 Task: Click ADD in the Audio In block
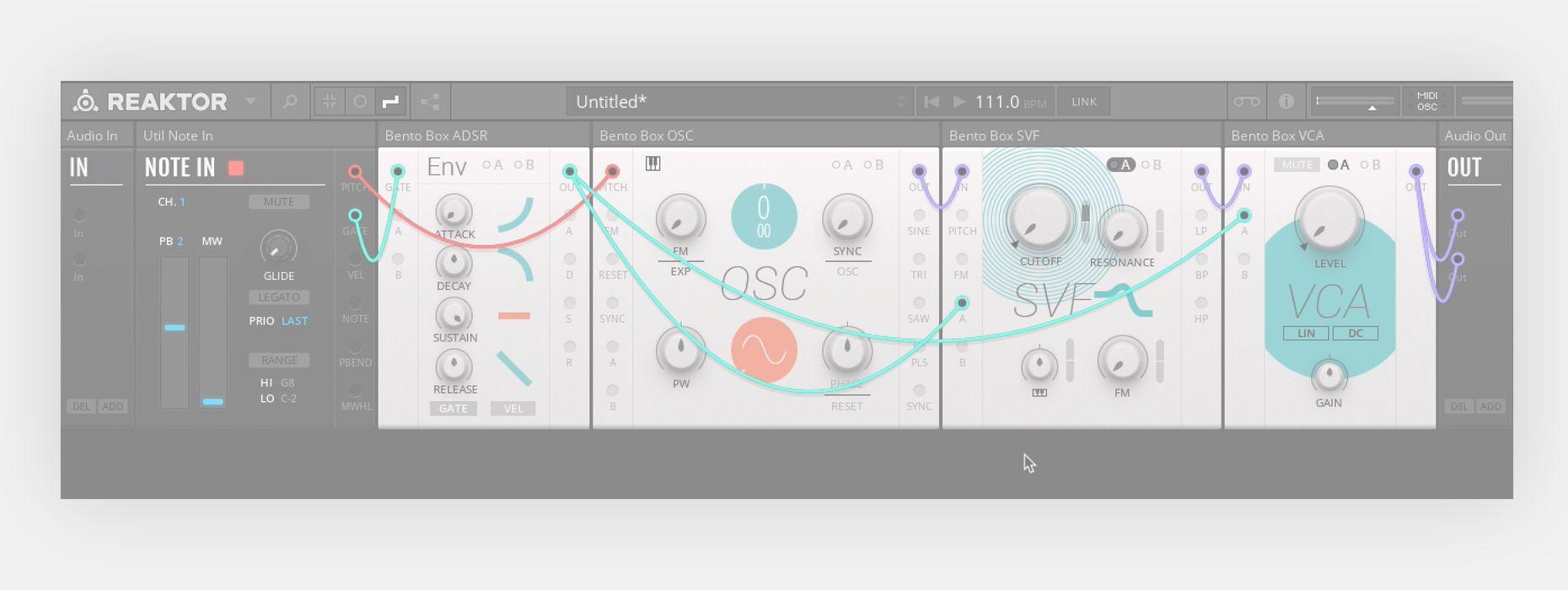[x=112, y=406]
